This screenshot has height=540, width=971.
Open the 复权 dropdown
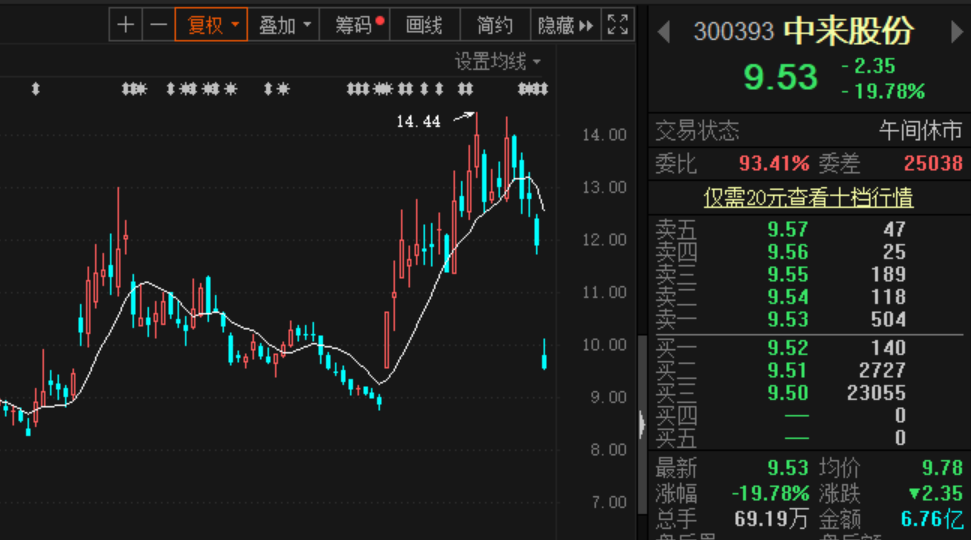[211, 25]
